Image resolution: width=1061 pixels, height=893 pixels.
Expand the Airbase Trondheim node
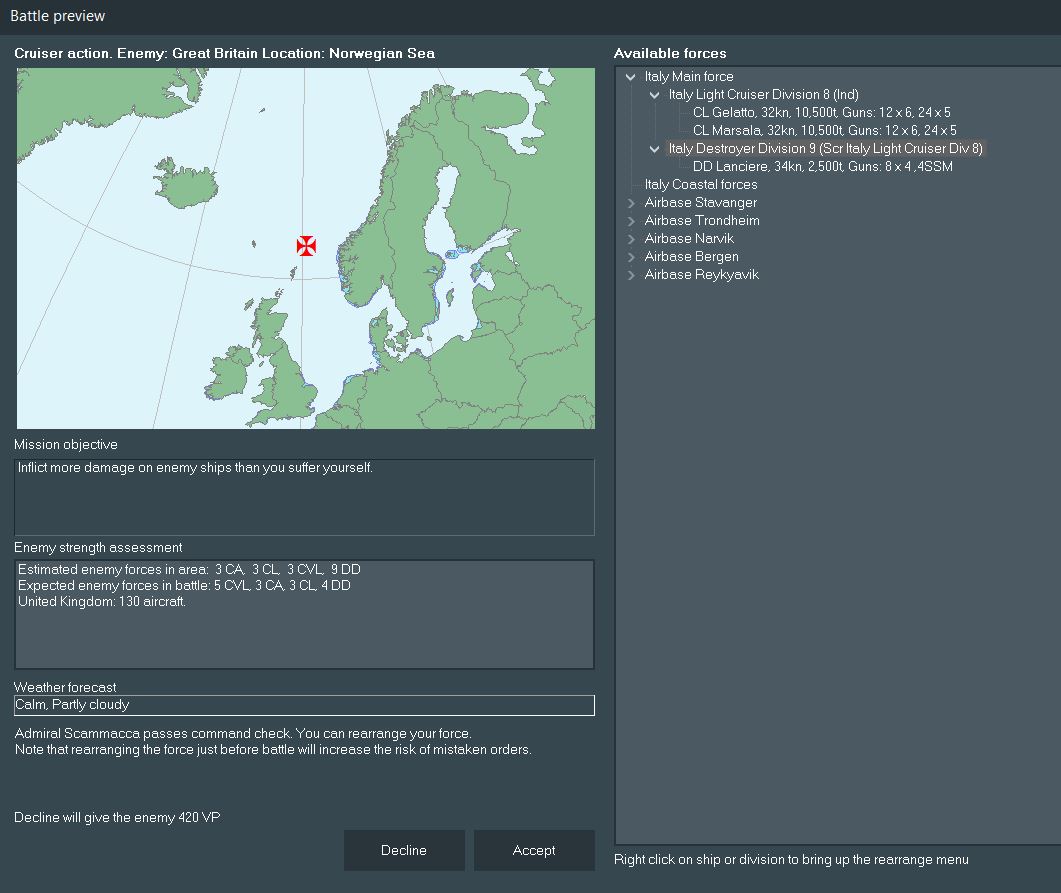[631, 221]
